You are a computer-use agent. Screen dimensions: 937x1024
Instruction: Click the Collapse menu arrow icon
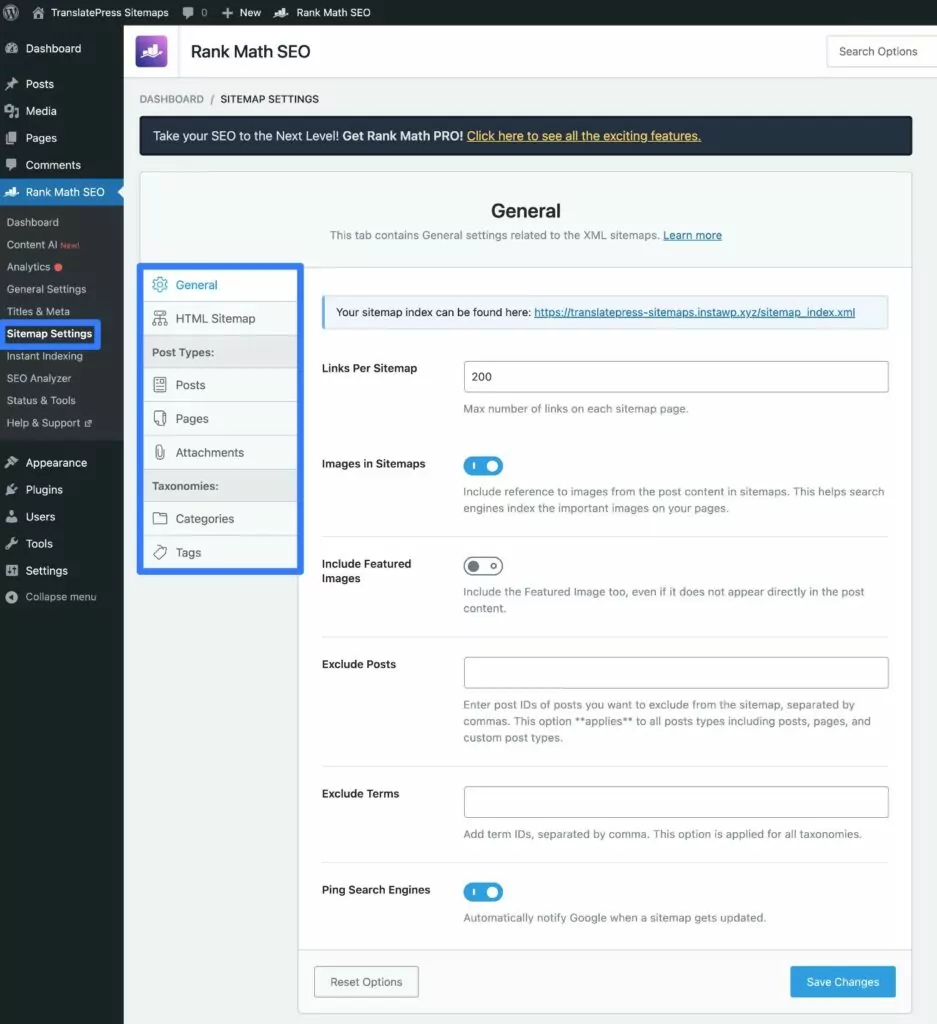coord(12,597)
